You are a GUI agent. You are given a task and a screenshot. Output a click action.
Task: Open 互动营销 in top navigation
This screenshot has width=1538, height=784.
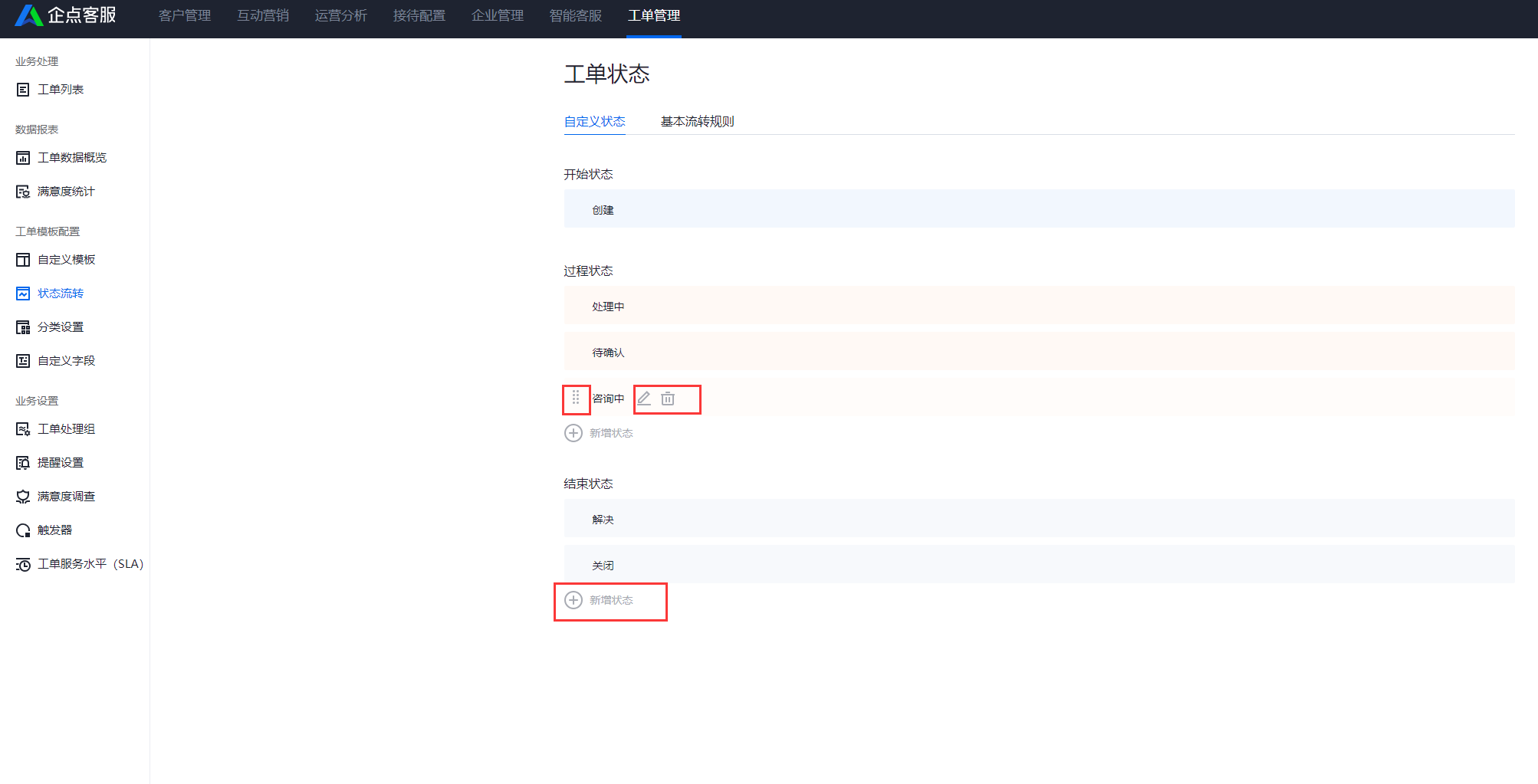click(x=263, y=15)
